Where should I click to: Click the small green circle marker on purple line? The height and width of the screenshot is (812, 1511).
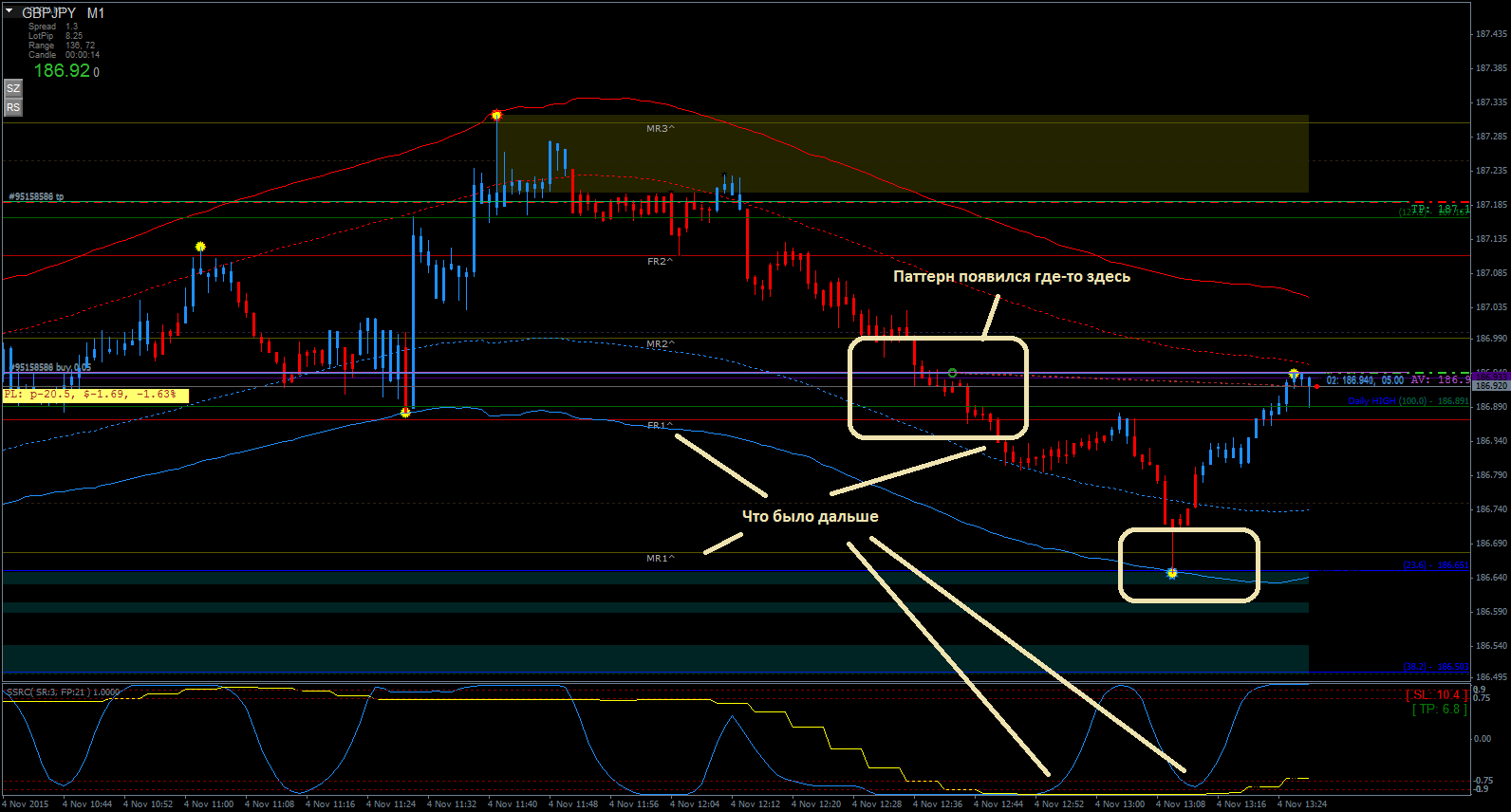(x=952, y=373)
